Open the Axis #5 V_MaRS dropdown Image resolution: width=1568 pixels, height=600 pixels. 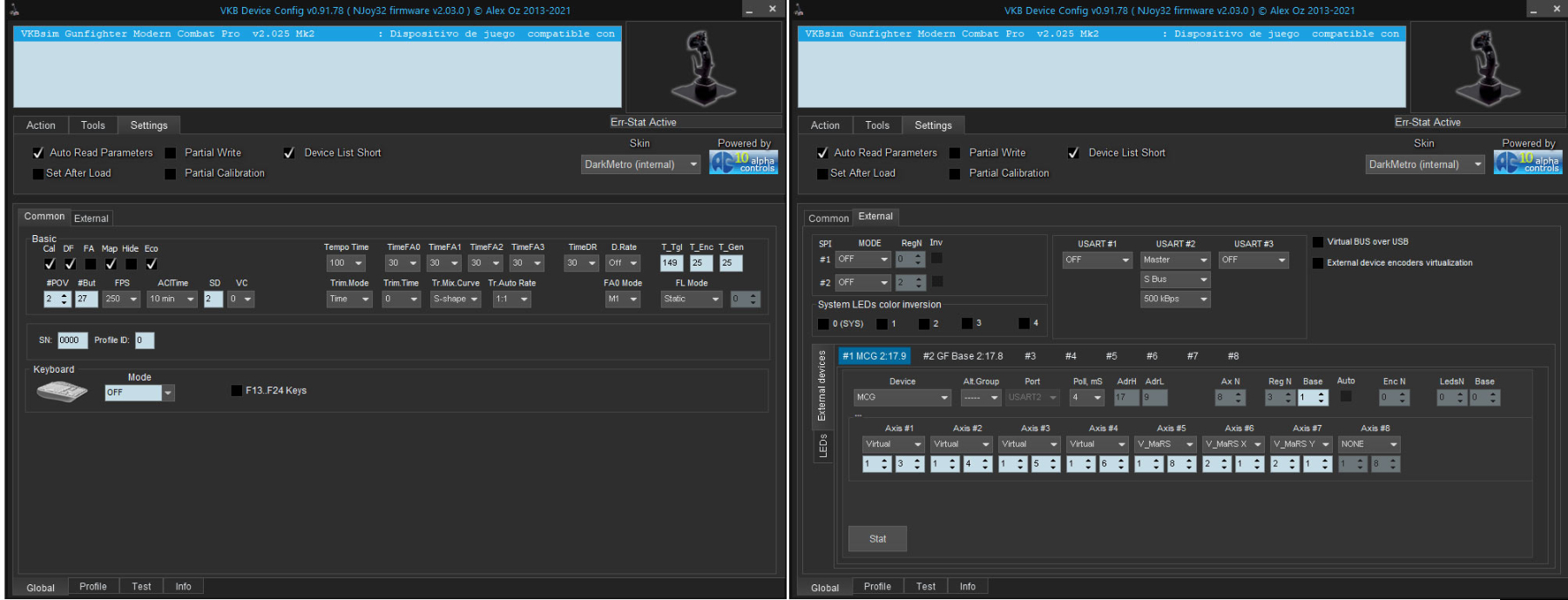1165,444
